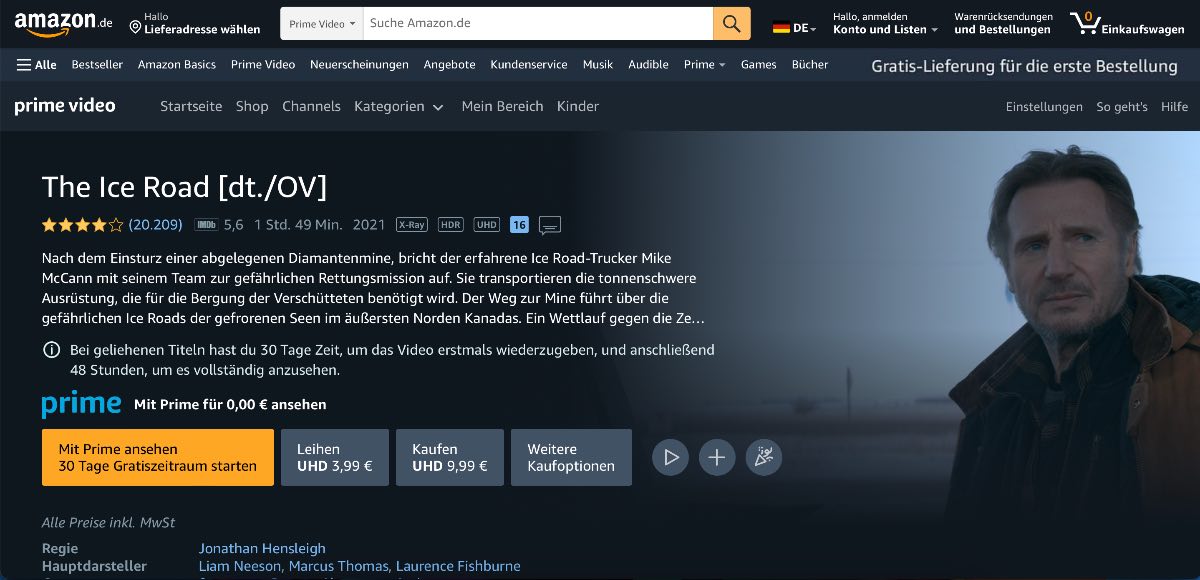
Task: Click the Amazon.de logo
Action: pyautogui.click(x=62, y=23)
